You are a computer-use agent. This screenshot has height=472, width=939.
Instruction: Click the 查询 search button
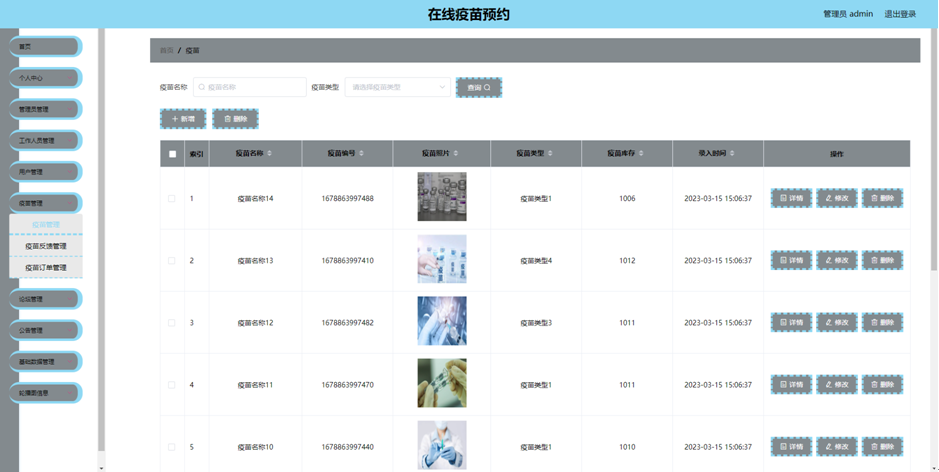478,87
